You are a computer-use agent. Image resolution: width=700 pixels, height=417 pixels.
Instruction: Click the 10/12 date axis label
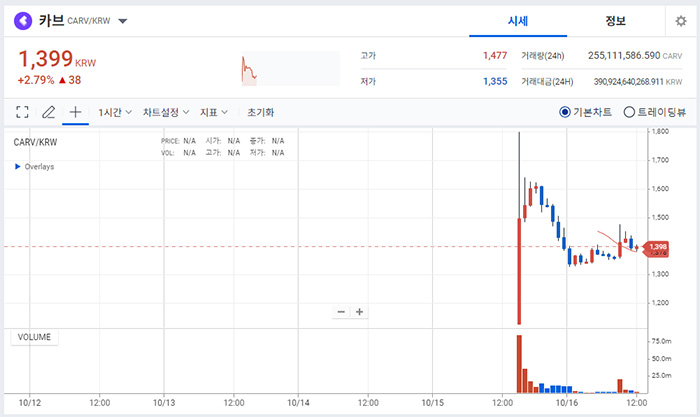(29, 403)
